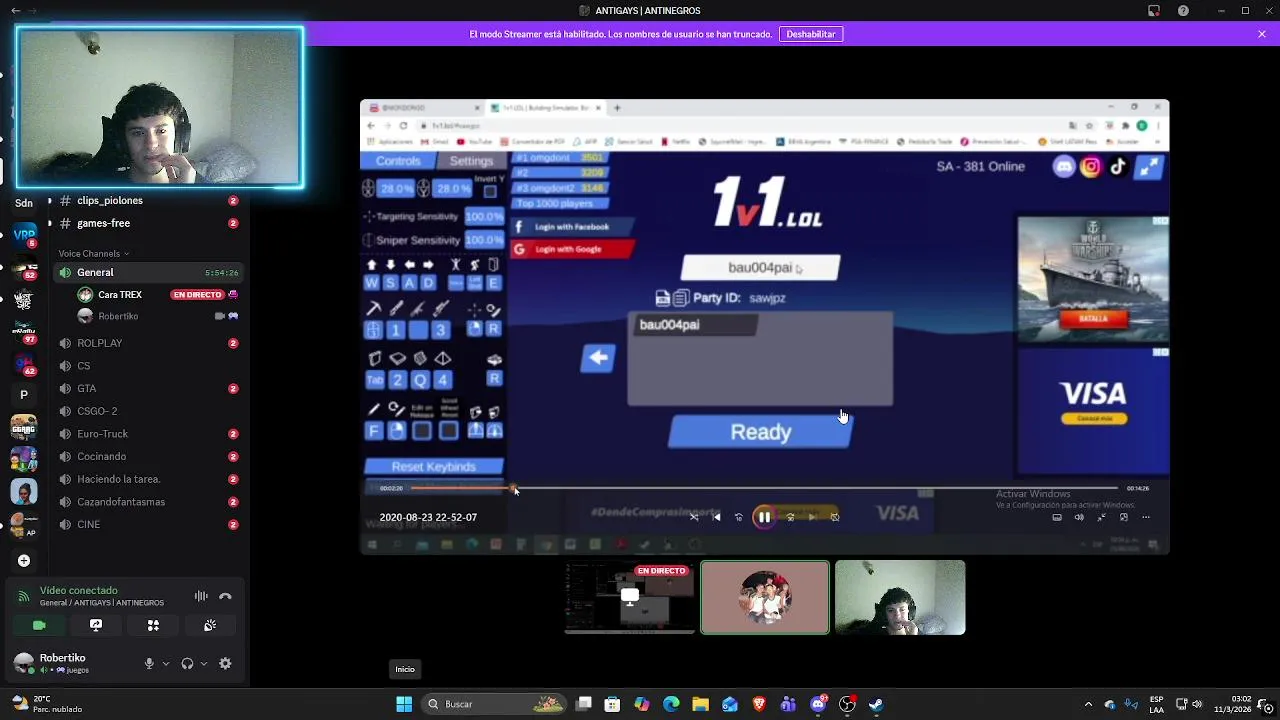Open the Discord help icon in title bar
The width and height of the screenshot is (1280, 720).
tap(1183, 11)
